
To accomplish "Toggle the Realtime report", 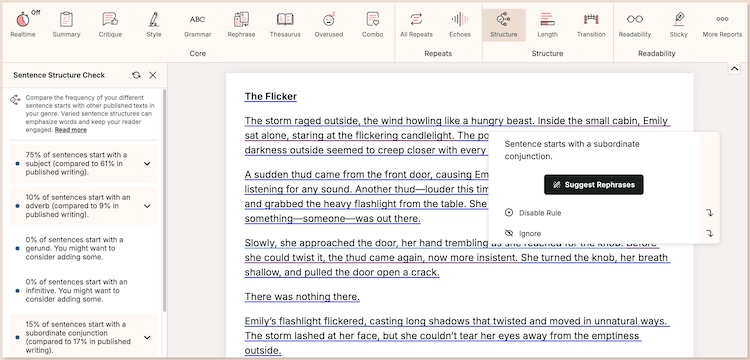I will [x=23, y=24].
